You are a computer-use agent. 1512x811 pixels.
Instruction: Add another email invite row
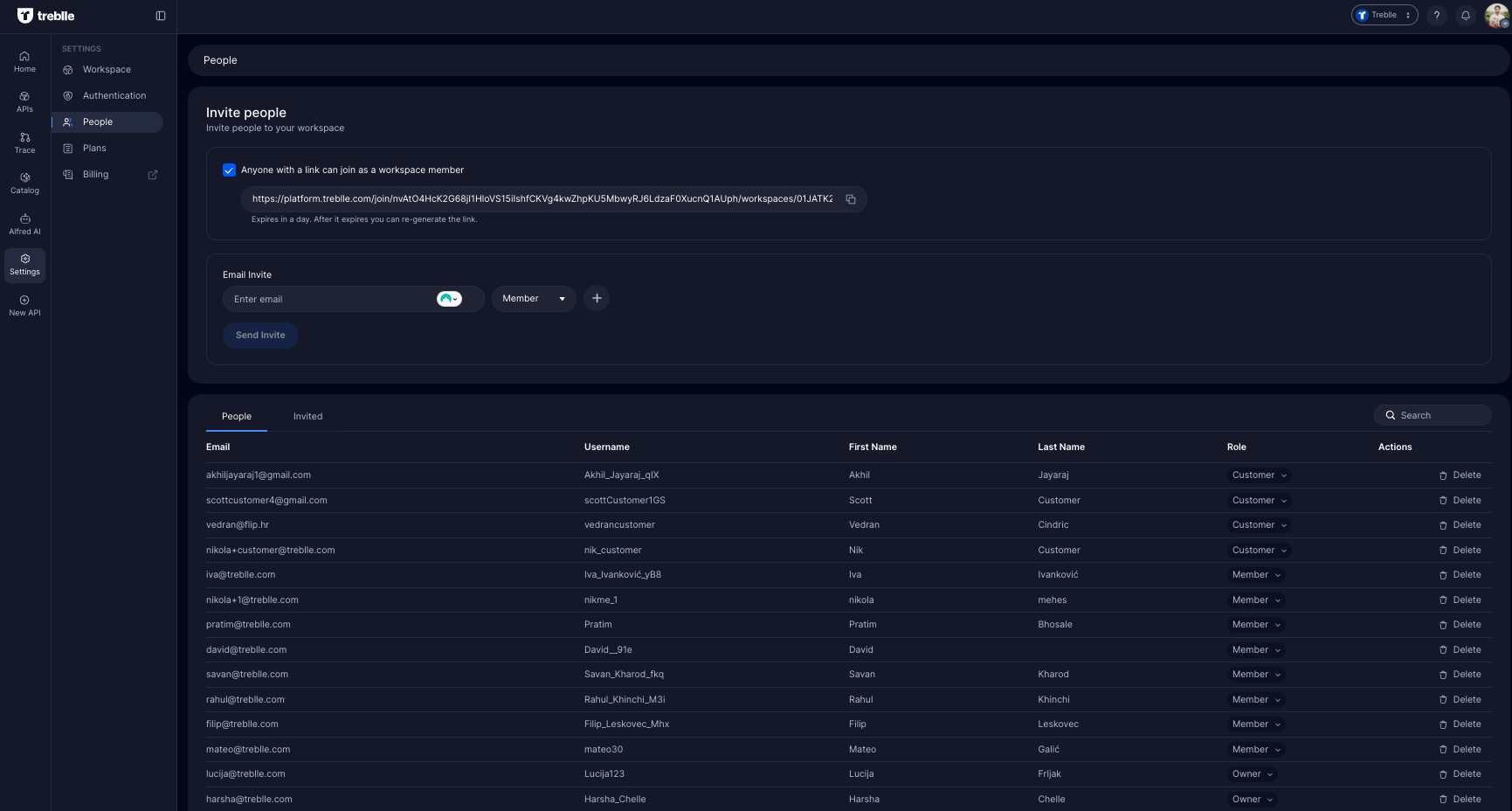[597, 299]
